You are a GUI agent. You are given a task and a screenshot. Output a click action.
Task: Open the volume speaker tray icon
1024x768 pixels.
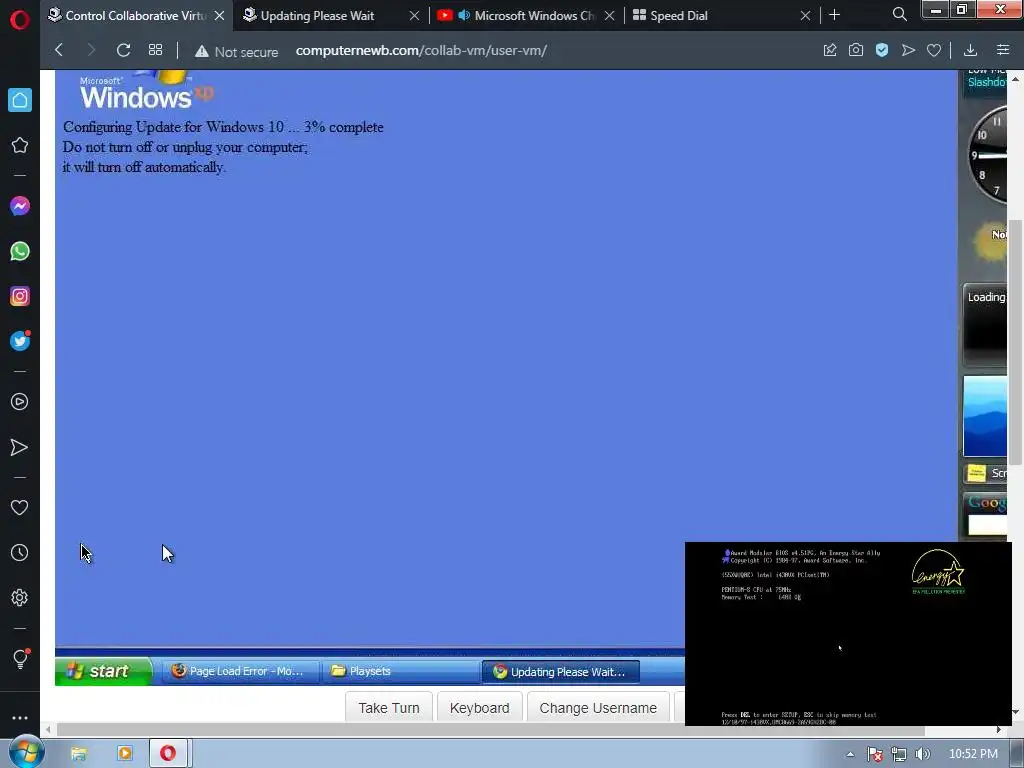(x=922, y=754)
